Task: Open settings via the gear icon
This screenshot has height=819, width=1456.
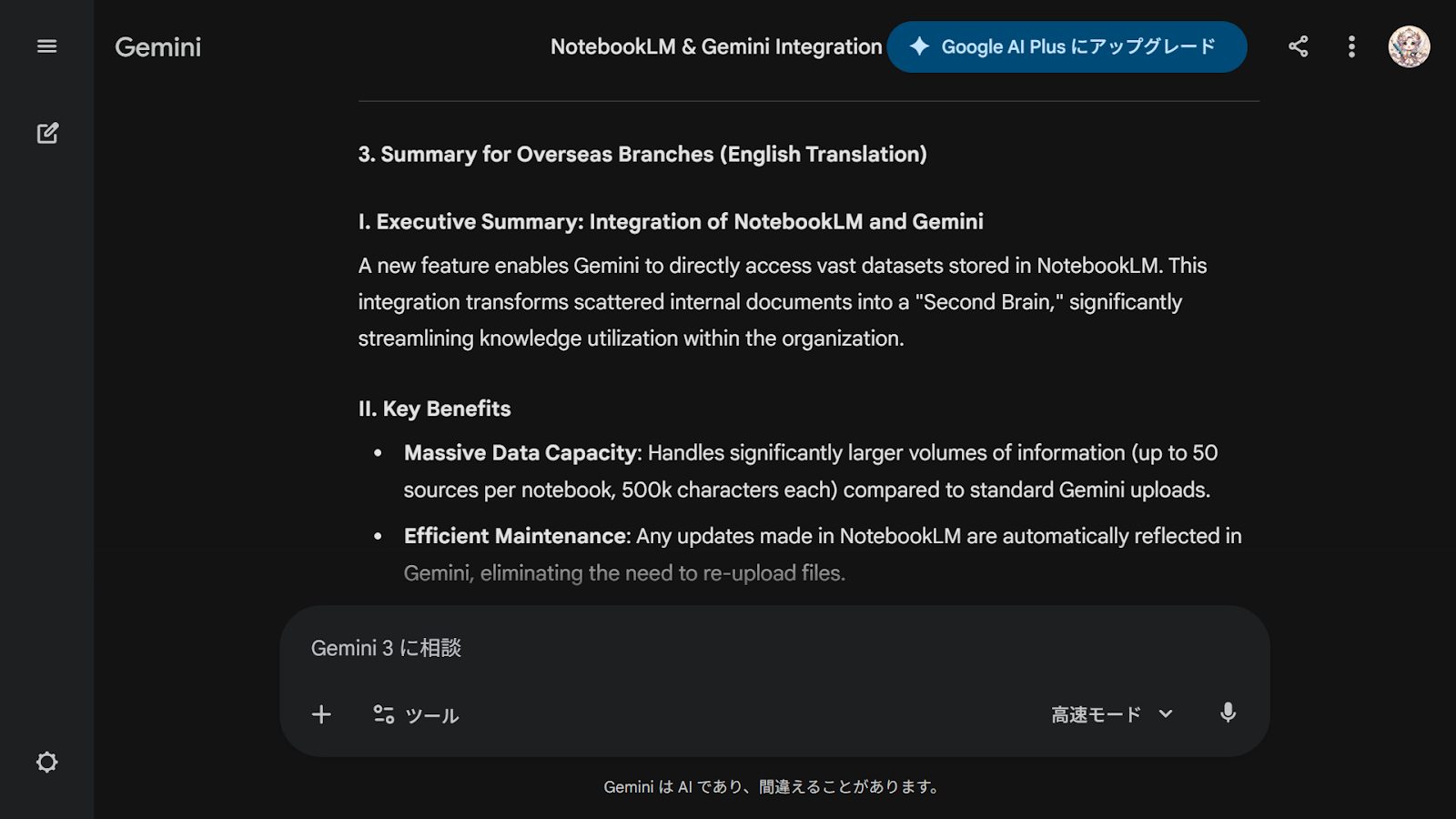Action: [x=46, y=762]
